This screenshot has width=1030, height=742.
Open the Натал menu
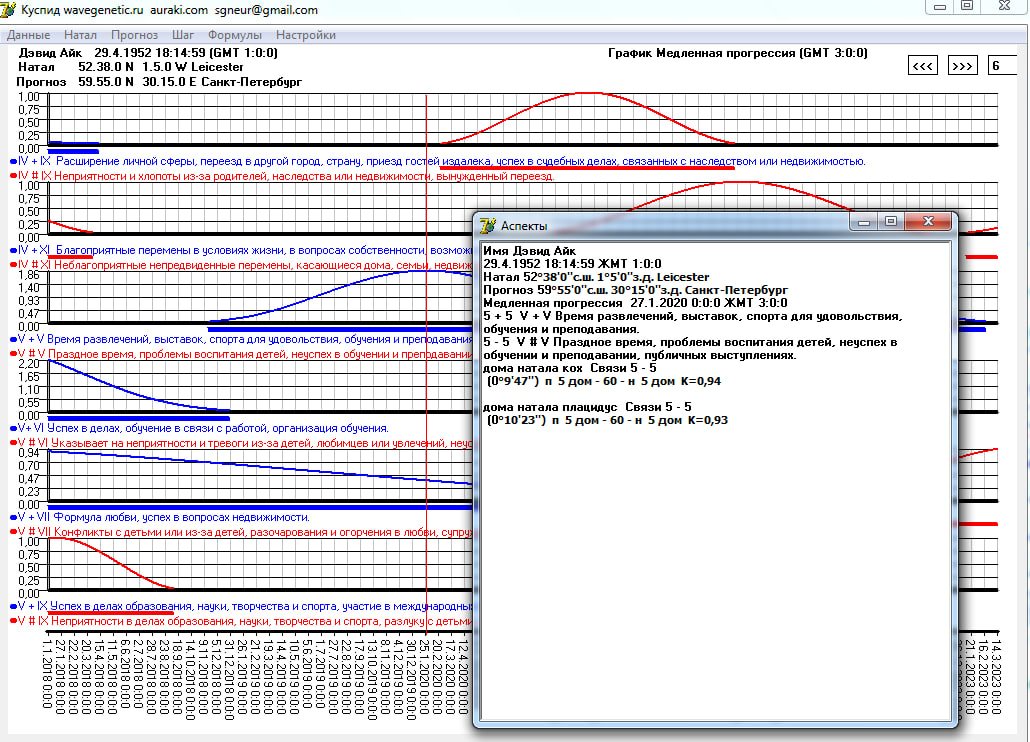coord(80,35)
